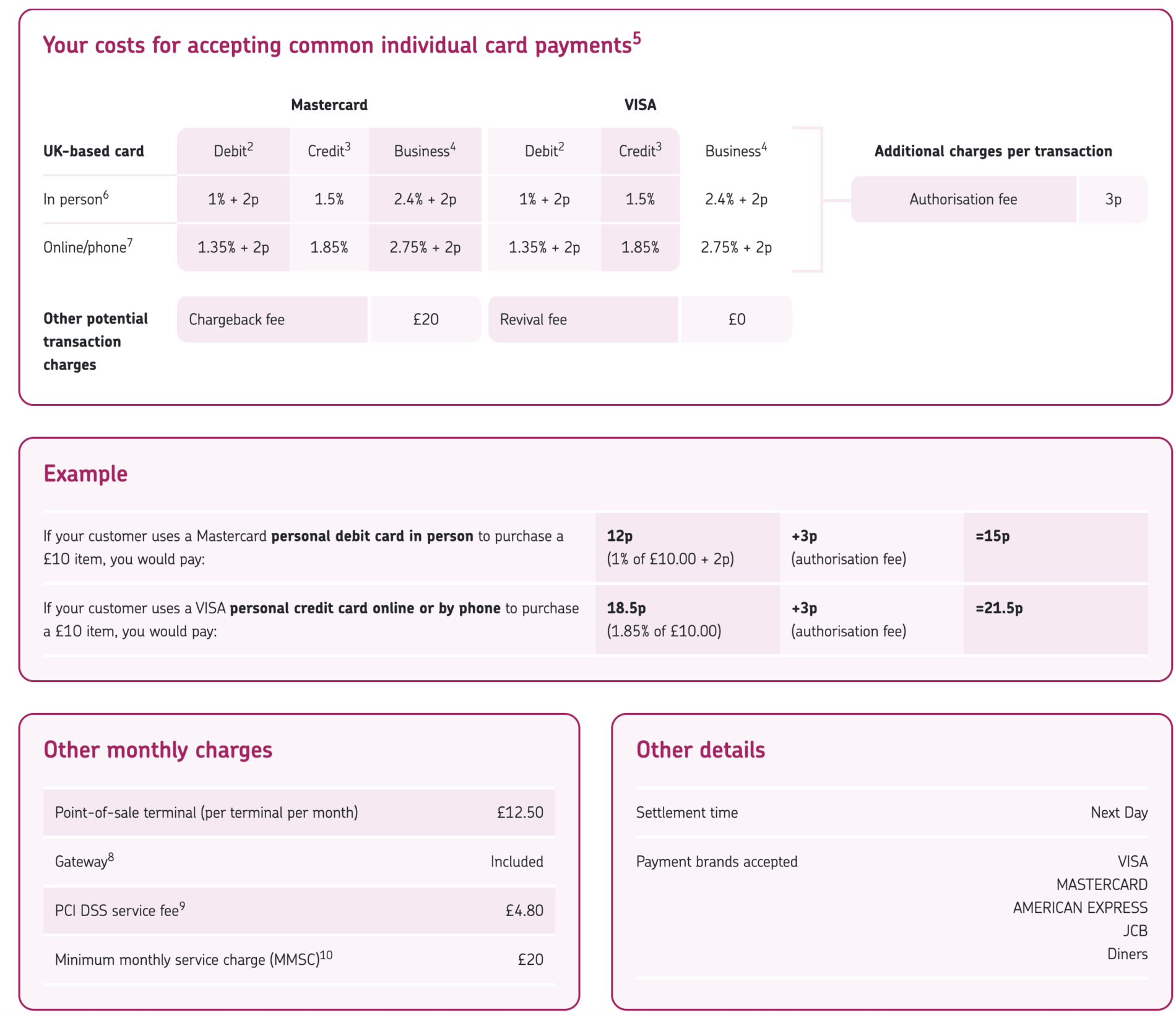This screenshot has height=1015, width=1176.
Task: Click VISA online/phone debit rate cell
Action: (544, 248)
